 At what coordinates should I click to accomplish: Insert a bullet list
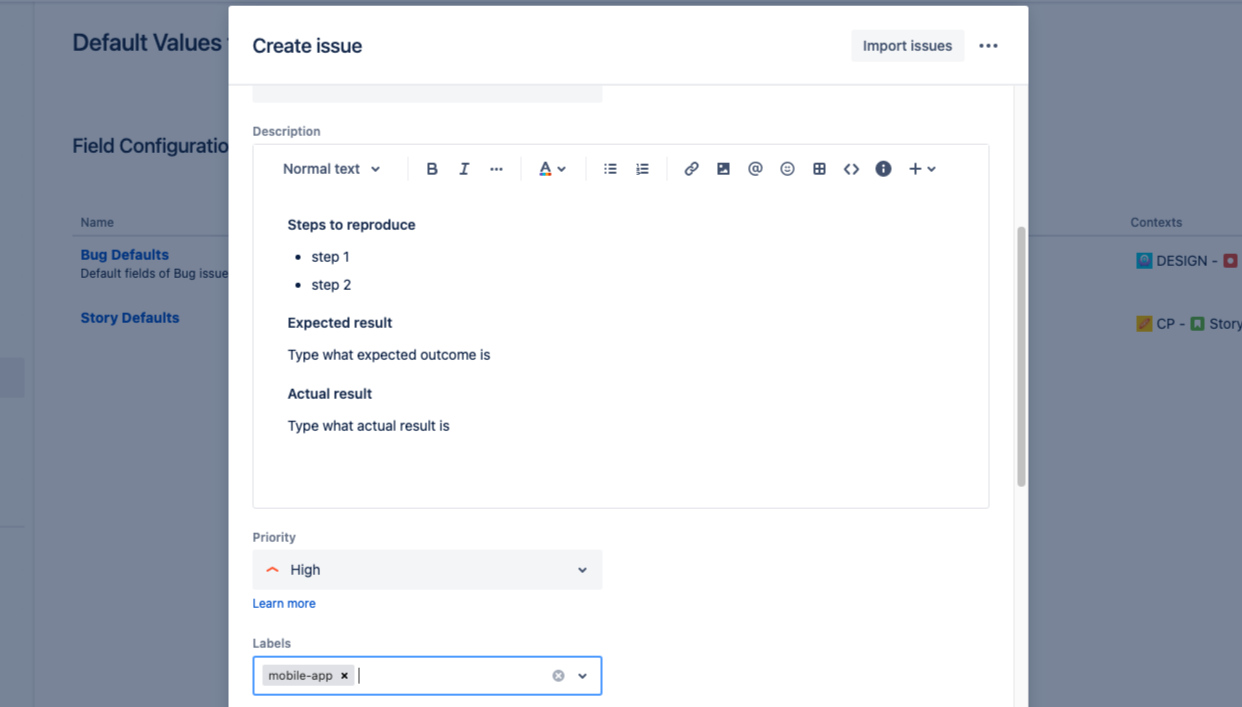tap(610, 169)
